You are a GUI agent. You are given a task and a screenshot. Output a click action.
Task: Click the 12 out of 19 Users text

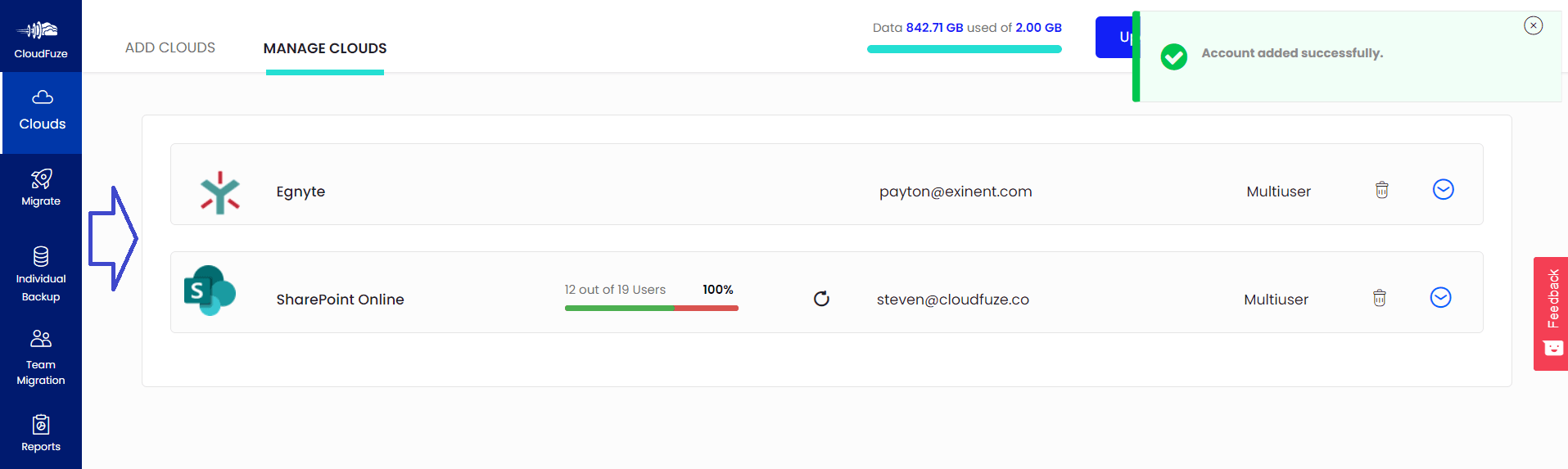click(615, 290)
